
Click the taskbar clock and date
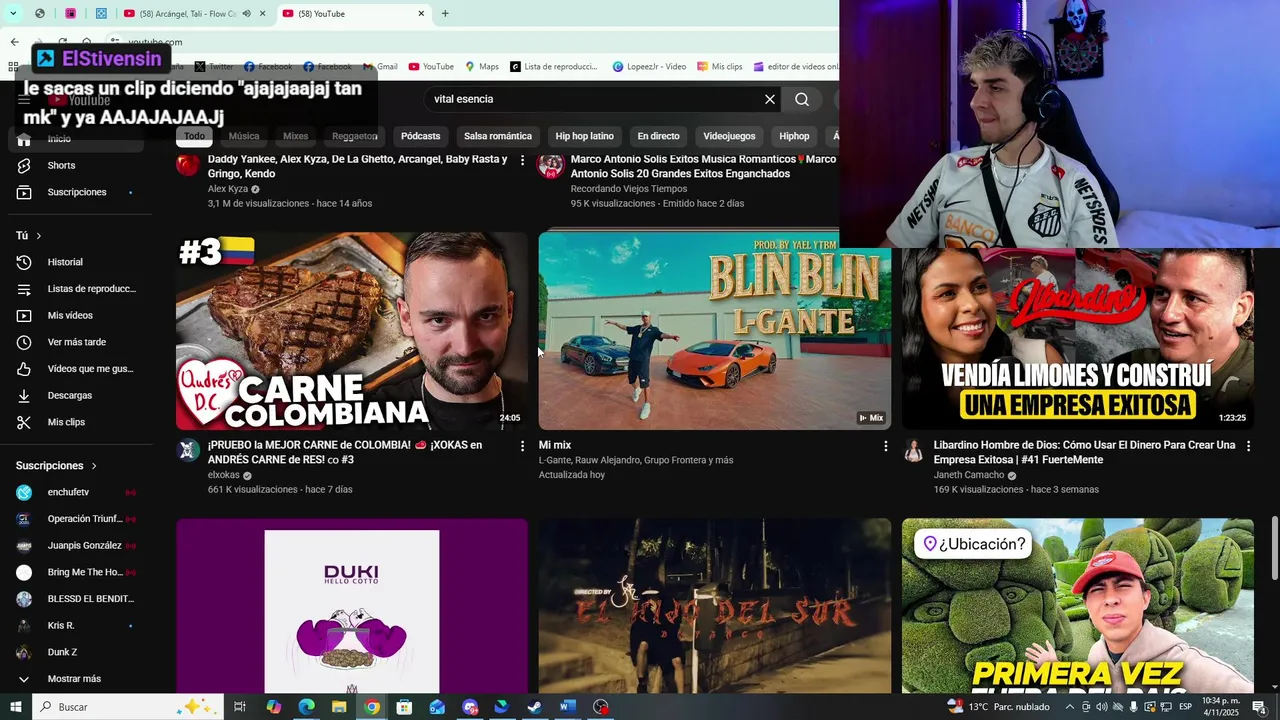[1221, 707]
